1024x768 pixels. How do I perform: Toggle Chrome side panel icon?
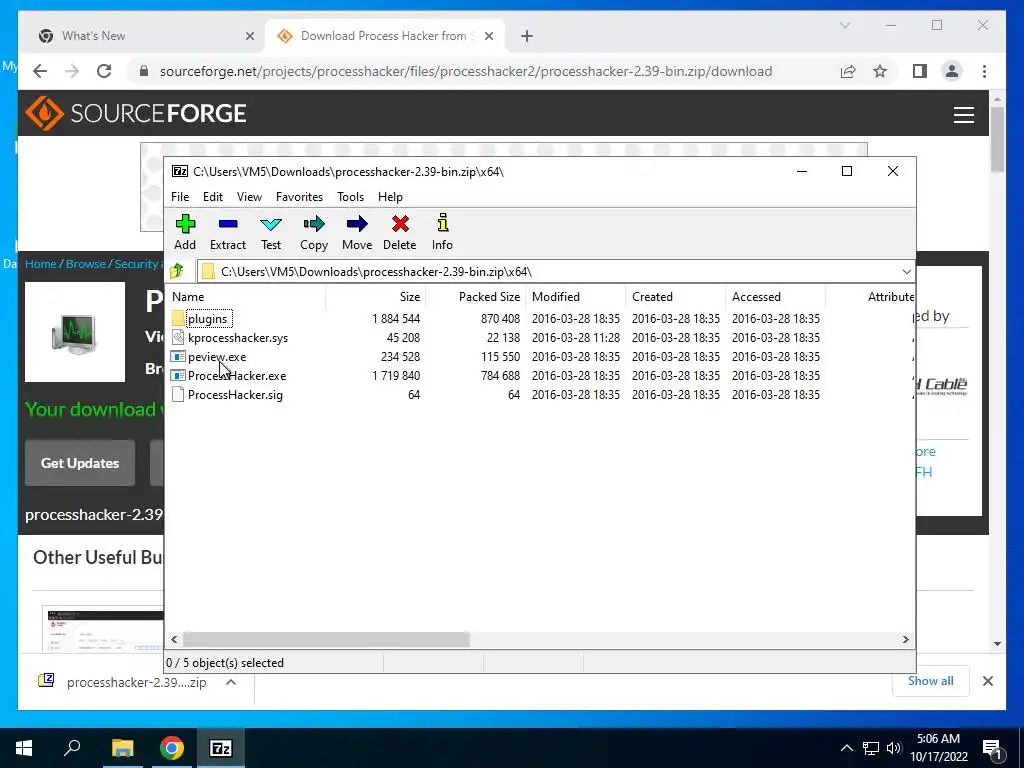920,71
